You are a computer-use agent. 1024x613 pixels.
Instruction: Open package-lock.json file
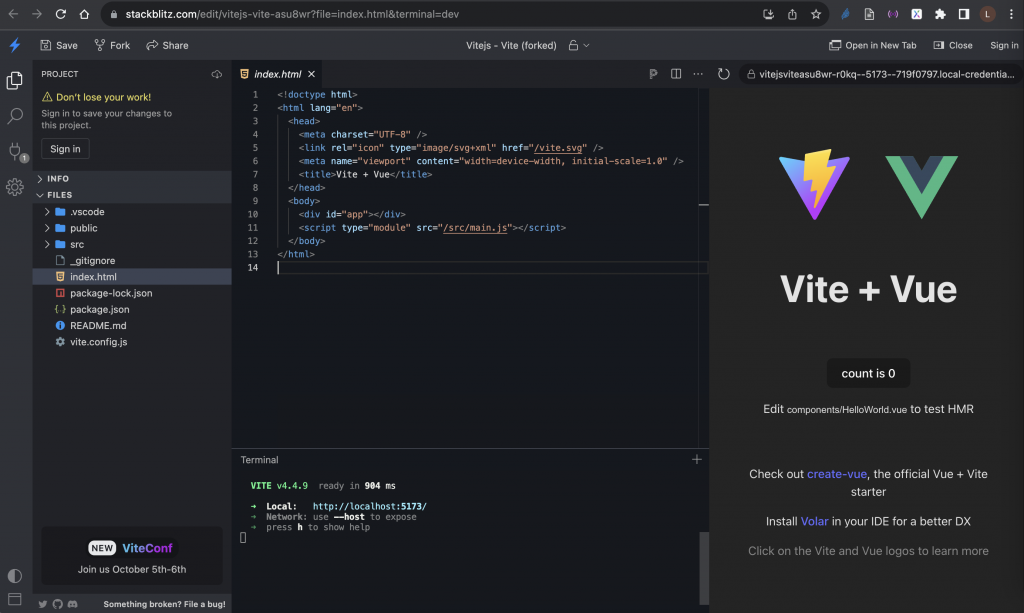[x=132, y=293]
